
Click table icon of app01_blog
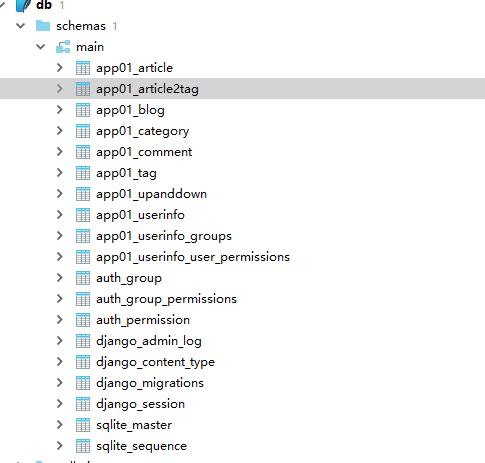click(x=83, y=110)
